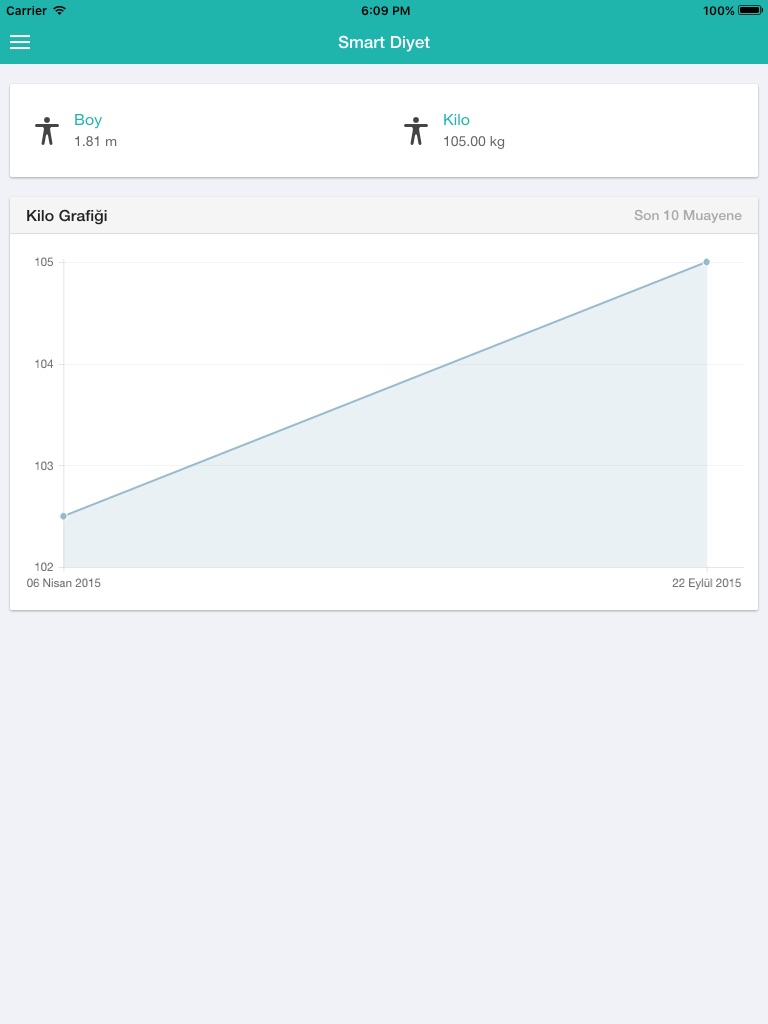Open the hamburger menu
The image size is (768, 1024).
pos(20,42)
